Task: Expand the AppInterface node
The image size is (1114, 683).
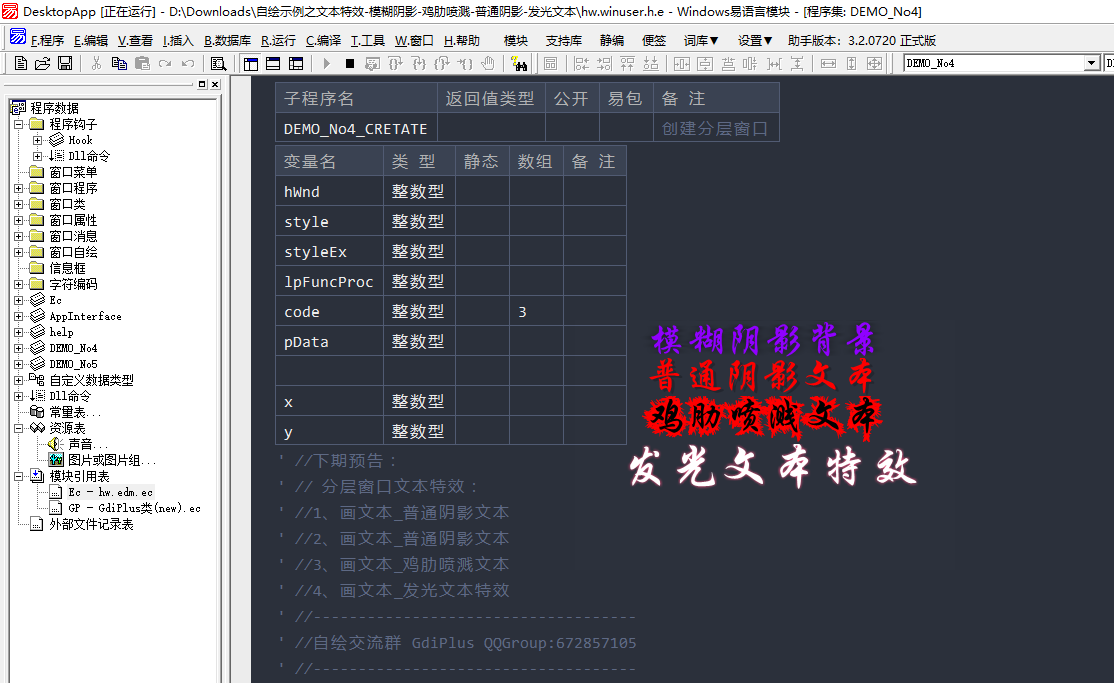Action: click(18, 316)
